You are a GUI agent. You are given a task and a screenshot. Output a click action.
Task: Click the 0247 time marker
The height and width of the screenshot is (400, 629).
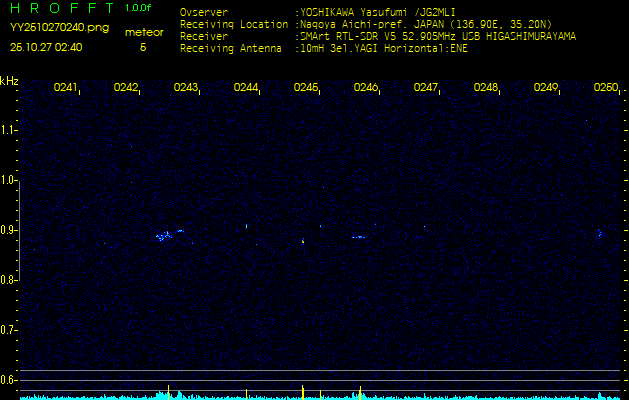[x=426, y=88]
